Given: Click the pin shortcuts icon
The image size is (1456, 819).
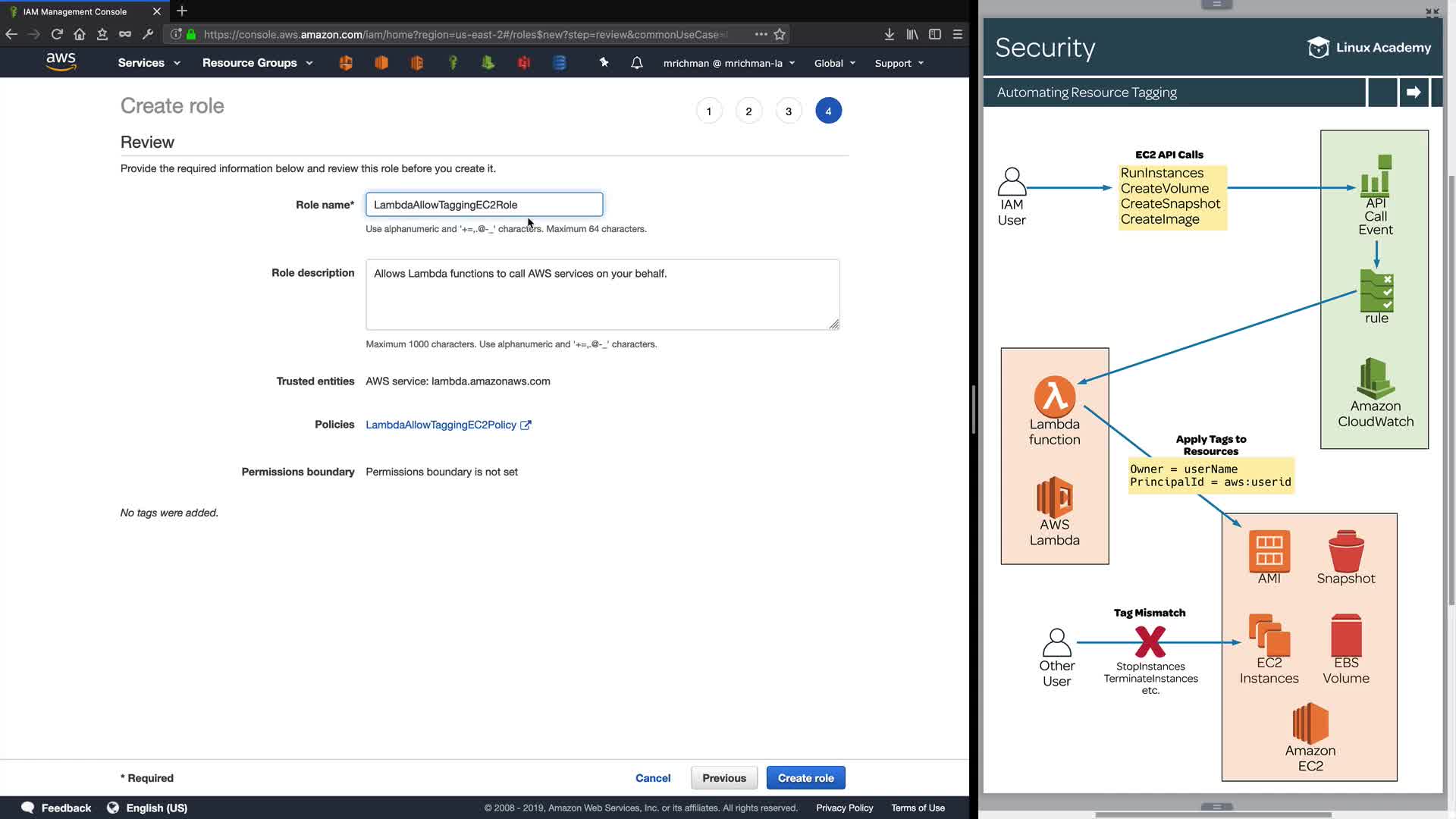Looking at the screenshot, I should coord(604,63).
